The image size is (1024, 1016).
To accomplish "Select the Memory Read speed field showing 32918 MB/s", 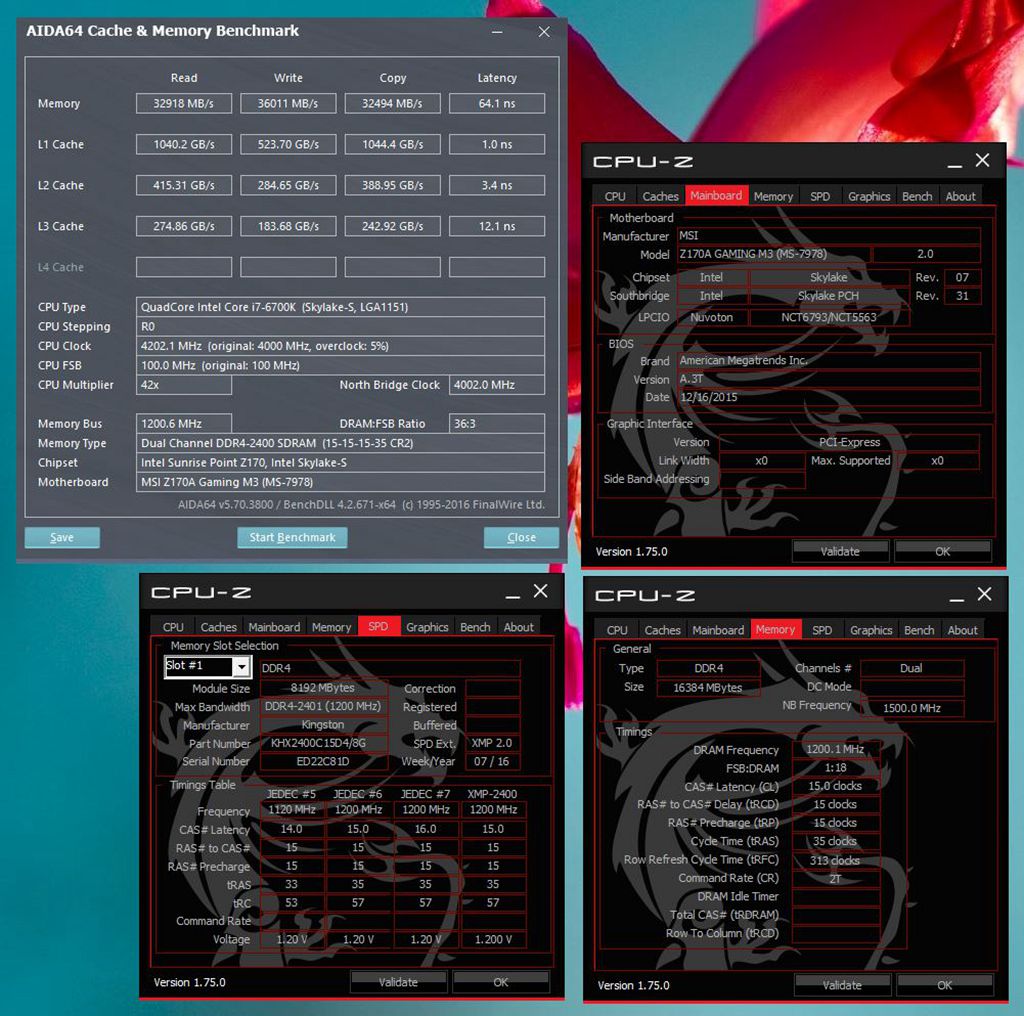I will [183, 103].
